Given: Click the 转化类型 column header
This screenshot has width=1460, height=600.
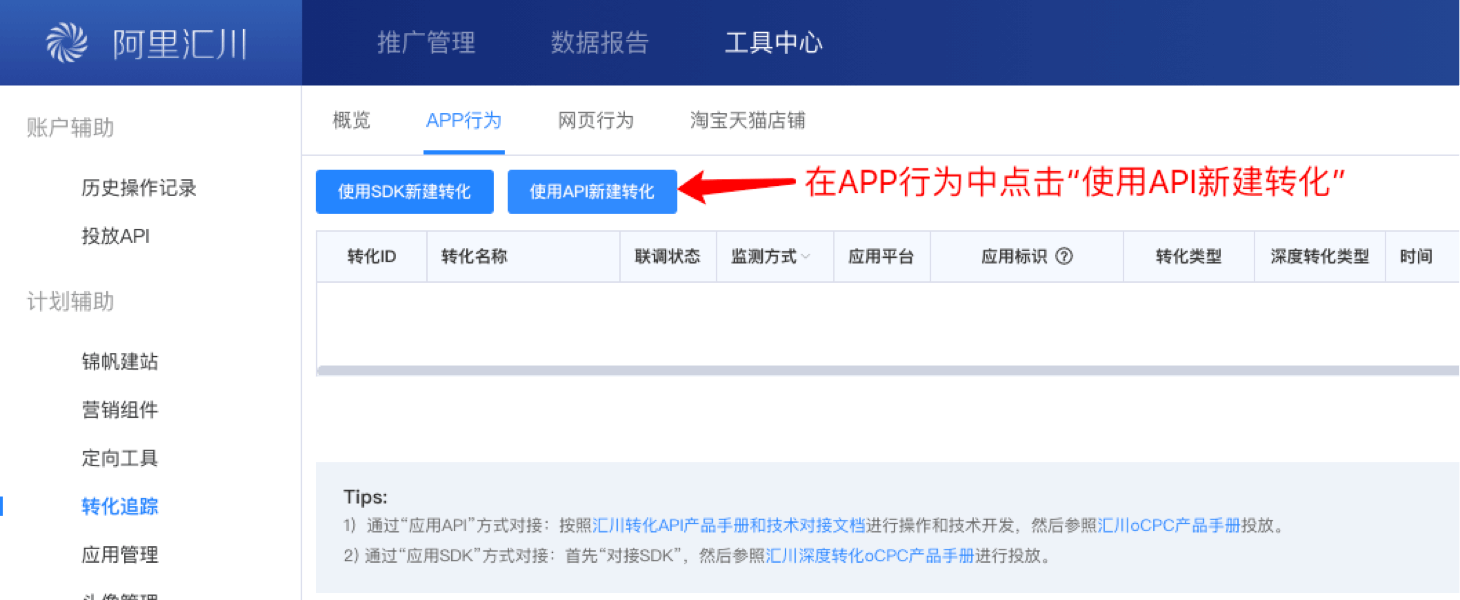Looking at the screenshot, I should point(1189,257).
